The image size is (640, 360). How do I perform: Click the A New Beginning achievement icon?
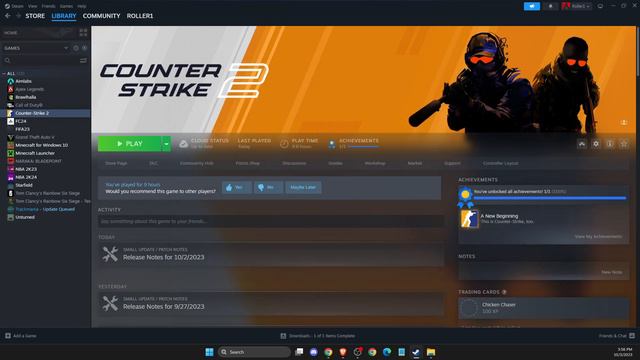pyautogui.click(x=469, y=219)
